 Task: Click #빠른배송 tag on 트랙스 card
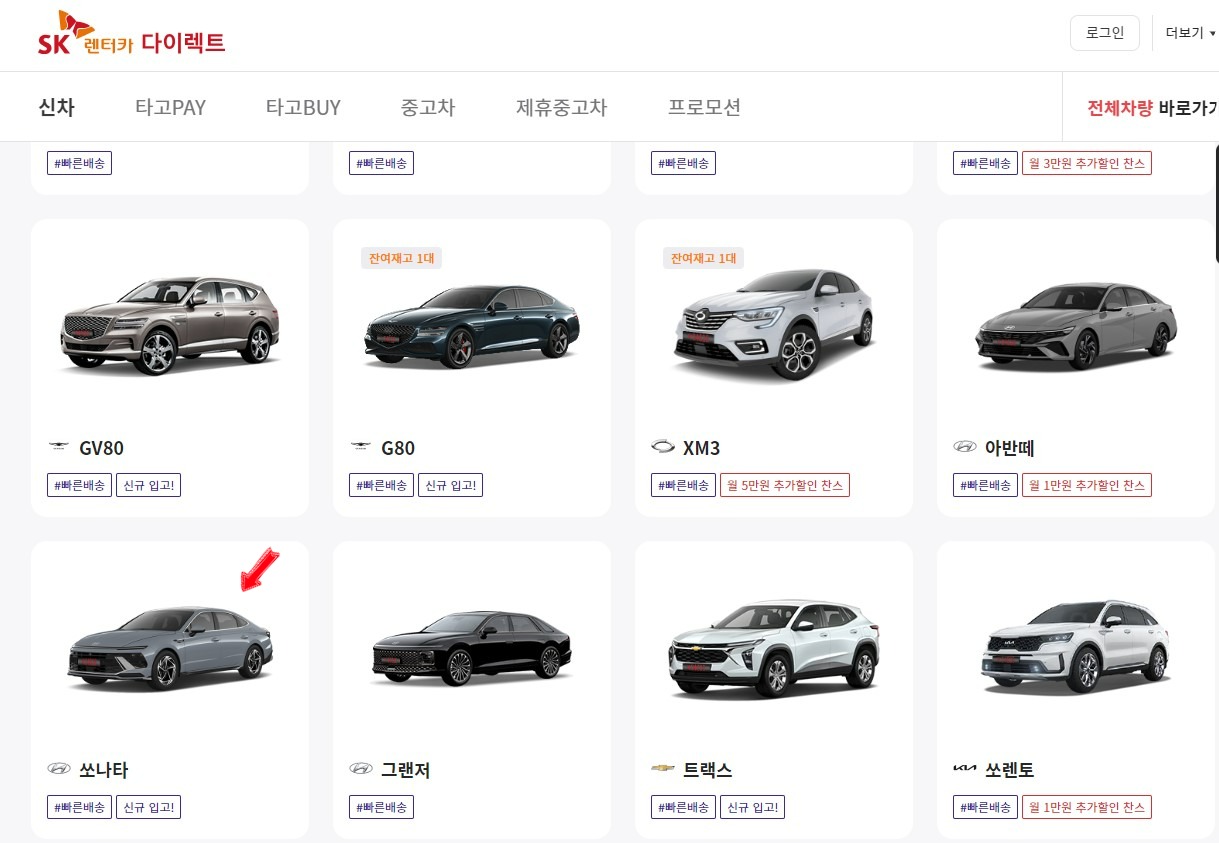683,807
